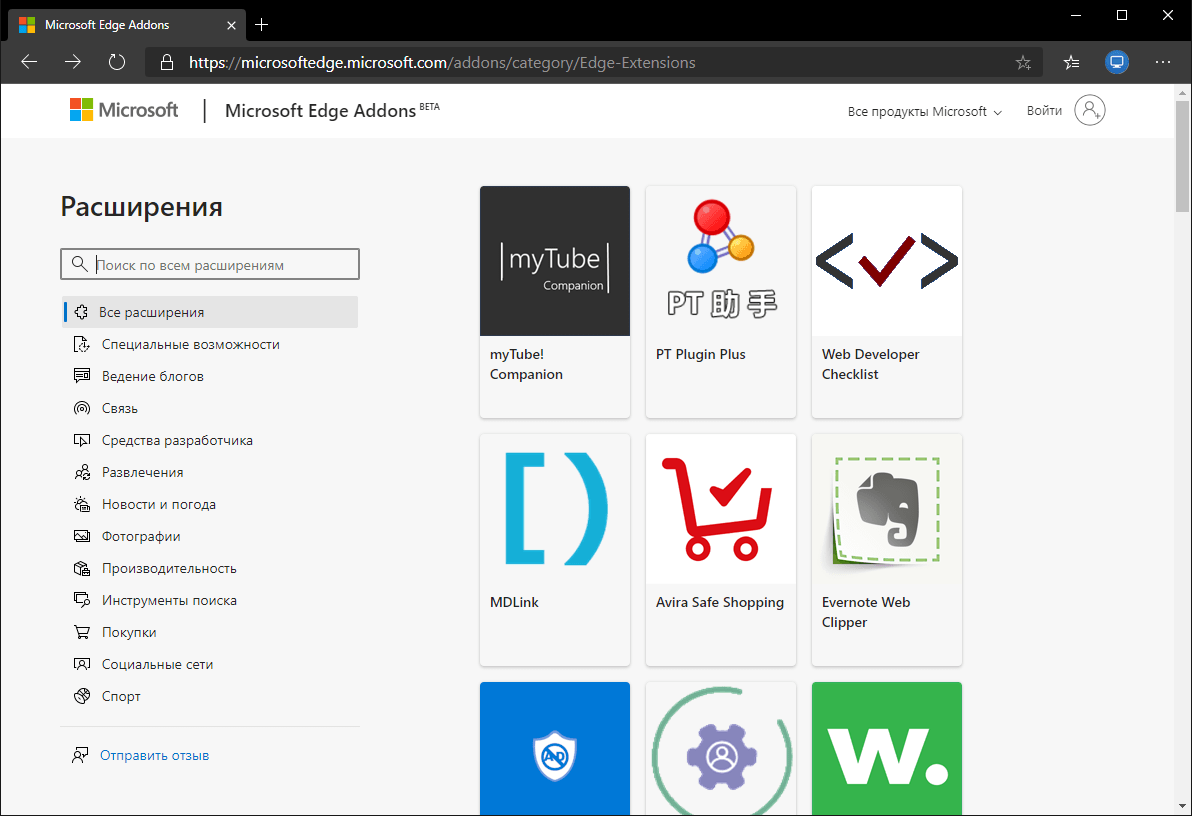Image resolution: width=1192 pixels, height=816 pixels.
Task: Click the address bar URL
Action: pos(442,62)
